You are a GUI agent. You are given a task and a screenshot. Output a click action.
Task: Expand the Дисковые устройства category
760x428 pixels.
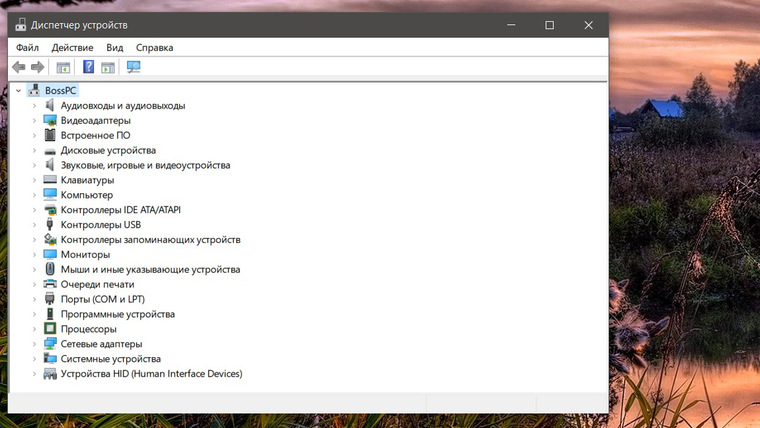[x=34, y=150]
